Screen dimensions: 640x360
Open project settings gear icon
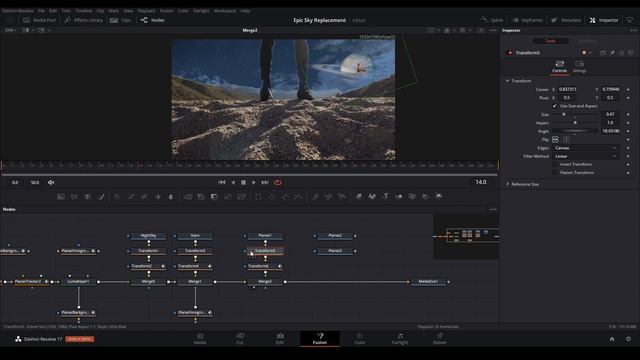coord(628,339)
